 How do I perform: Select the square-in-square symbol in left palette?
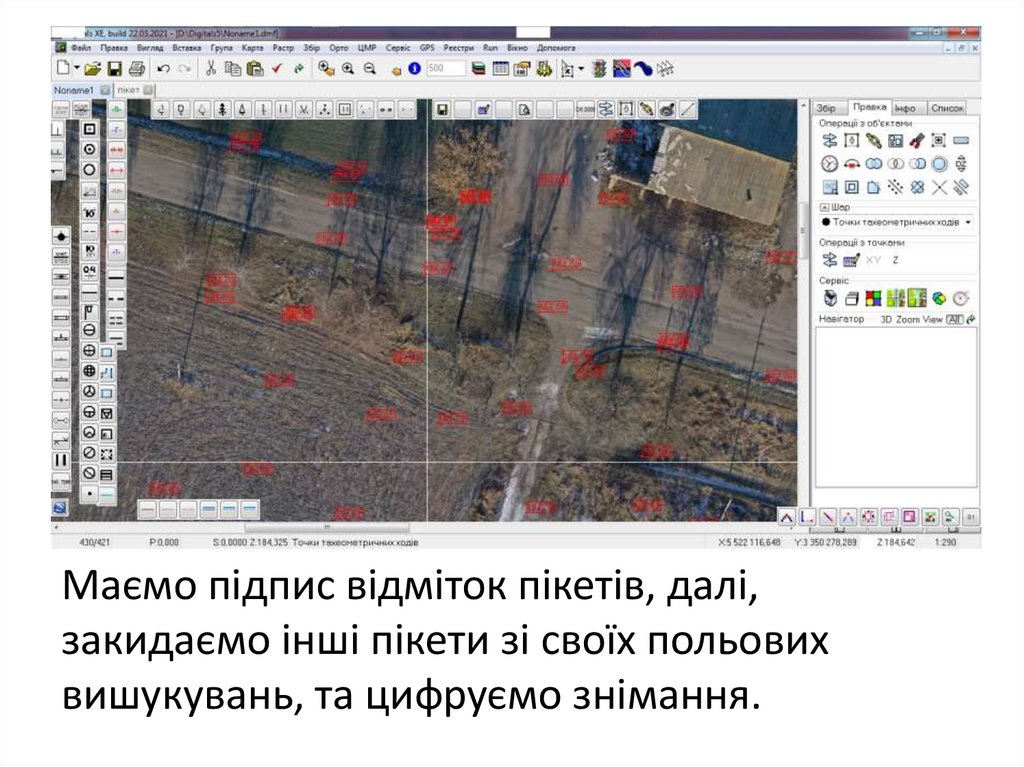[89, 129]
